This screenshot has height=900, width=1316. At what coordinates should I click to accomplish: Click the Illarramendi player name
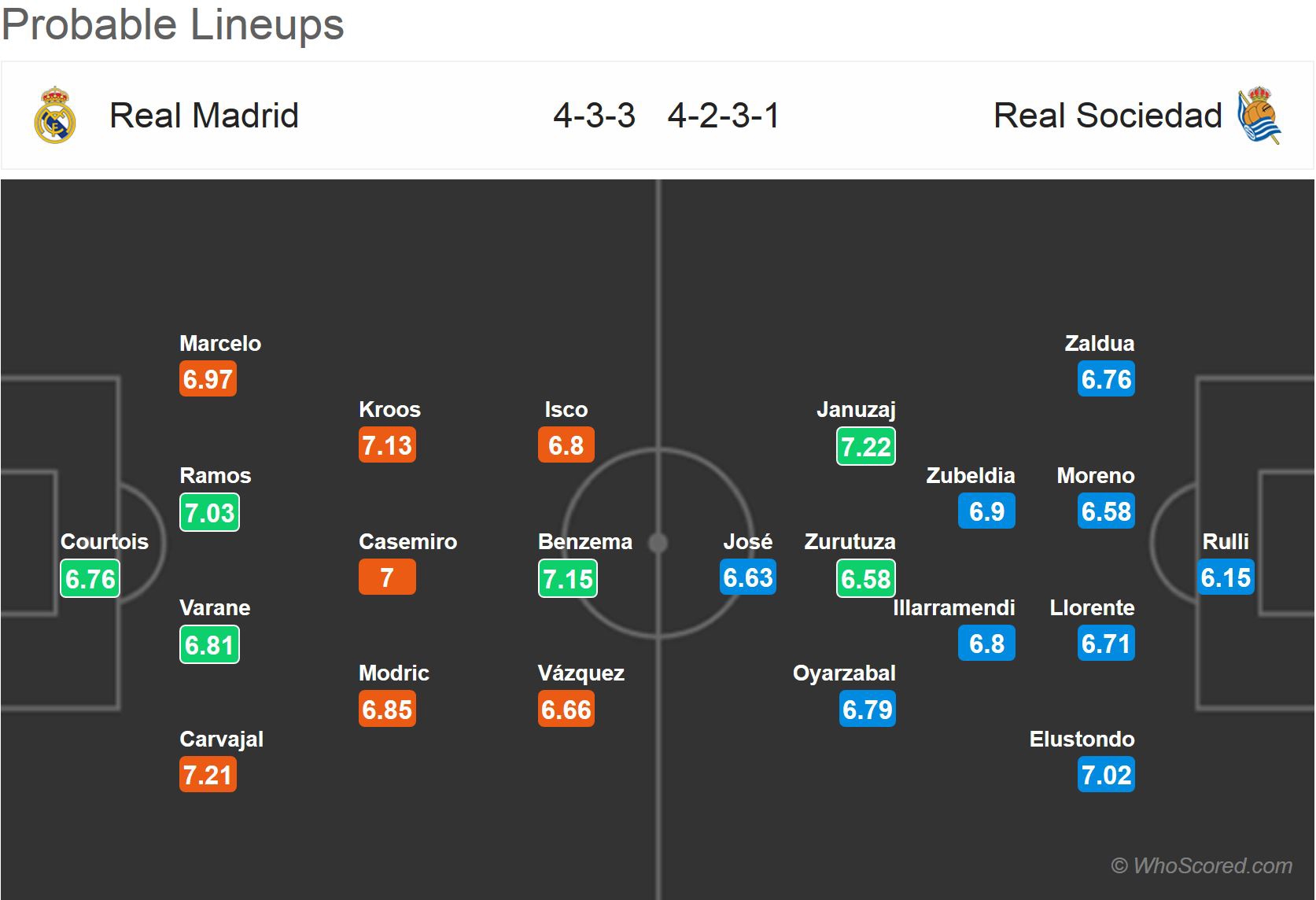pyautogui.click(x=954, y=608)
